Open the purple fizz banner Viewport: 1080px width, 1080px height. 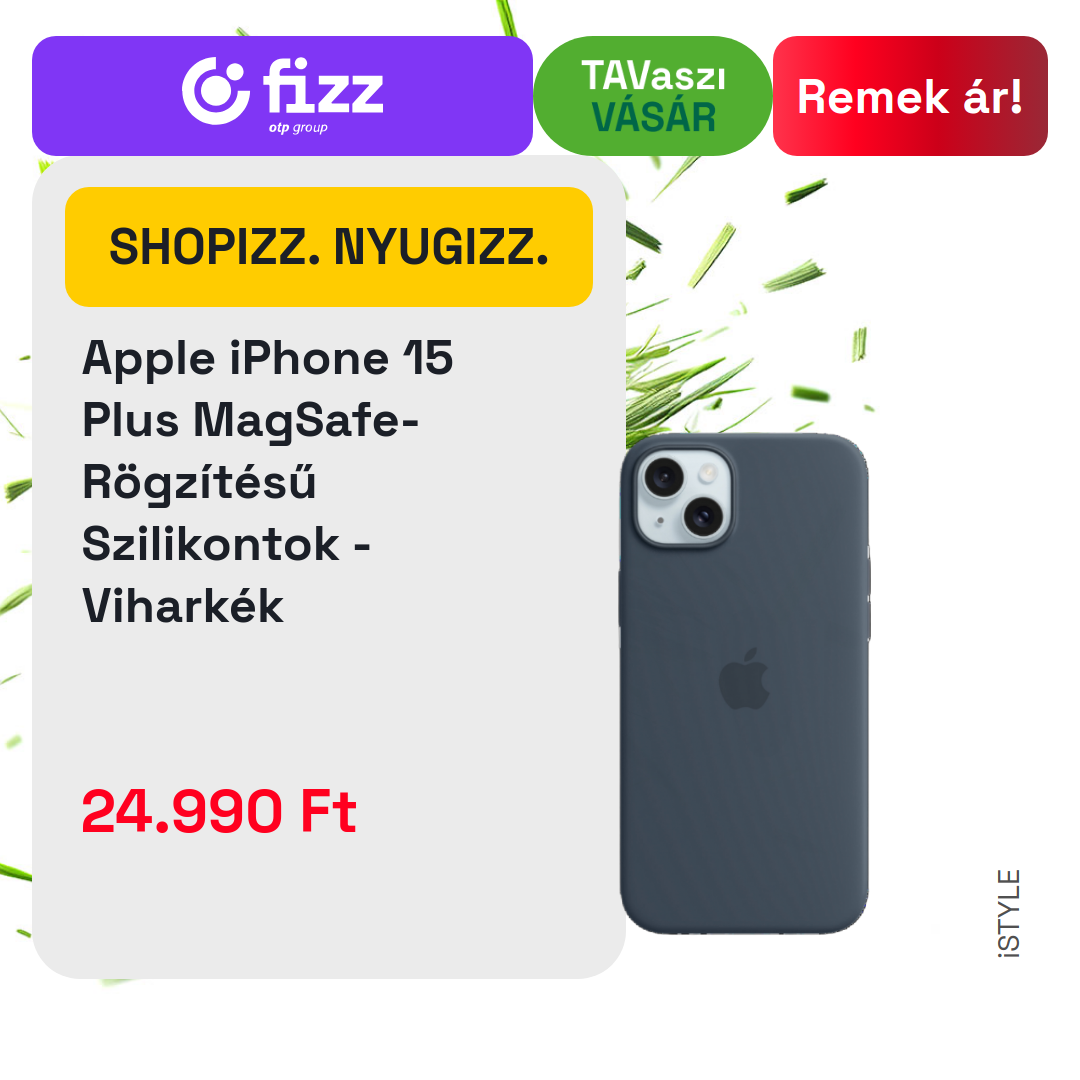pos(282,96)
